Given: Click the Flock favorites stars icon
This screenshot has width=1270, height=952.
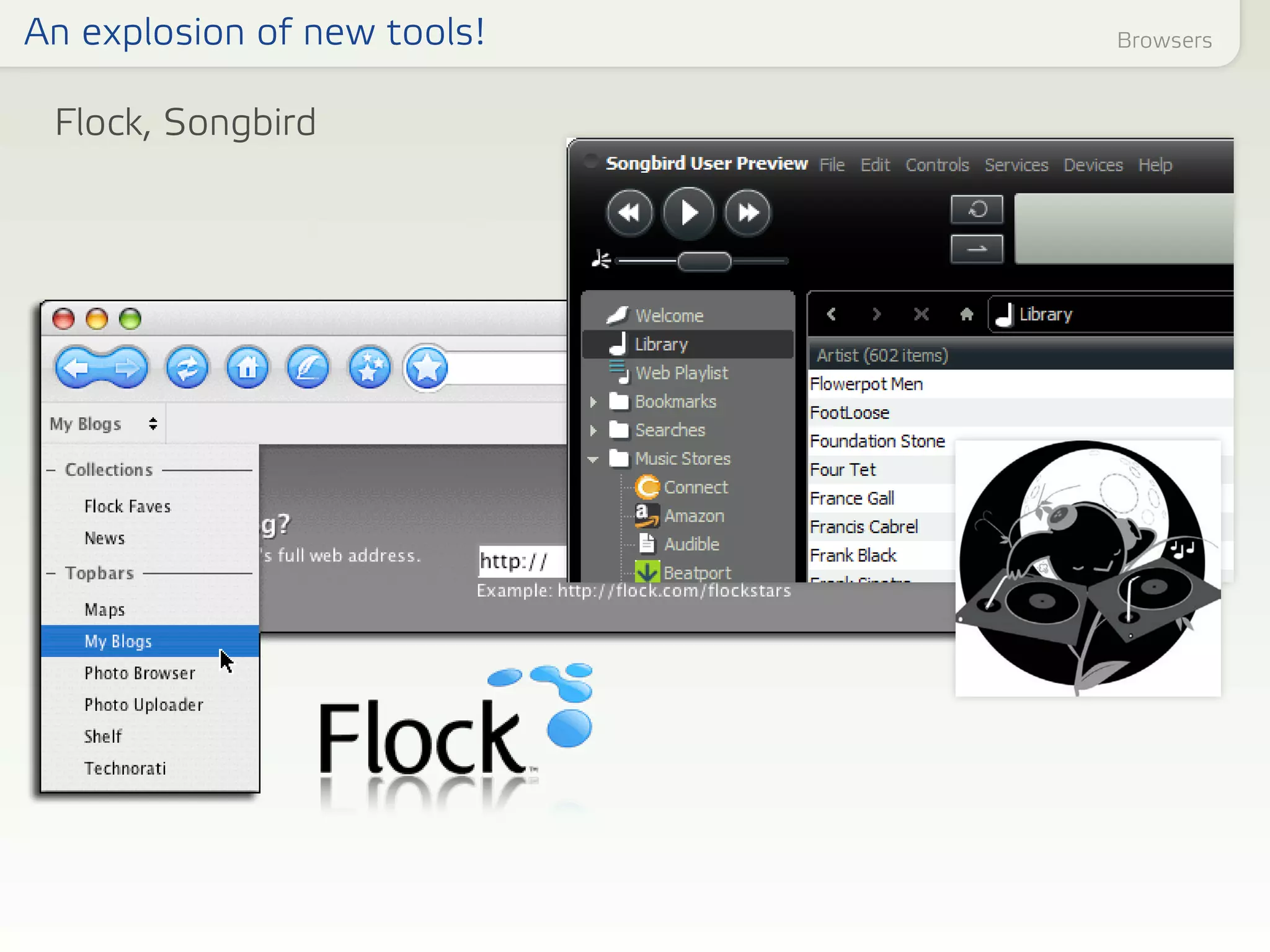Looking at the screenshot, I should coord(369,368).
